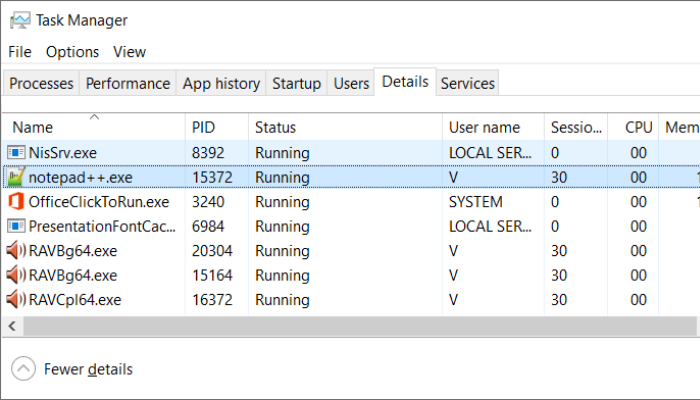The width and height of the screenshot is (700, 400).
Task: Sort by the User name column header
Action: click(x=493, y=127)
